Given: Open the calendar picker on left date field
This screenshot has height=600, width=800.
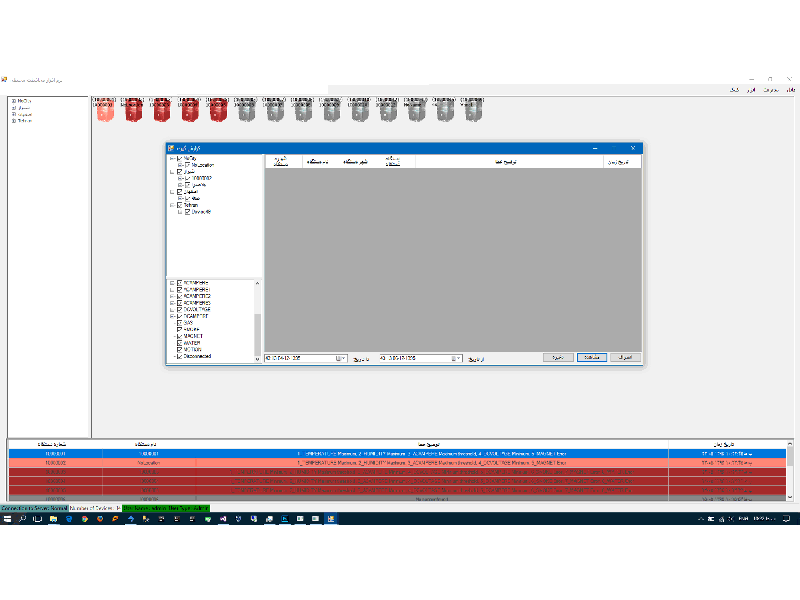Looking at the screenshot, I should point(341,357).
